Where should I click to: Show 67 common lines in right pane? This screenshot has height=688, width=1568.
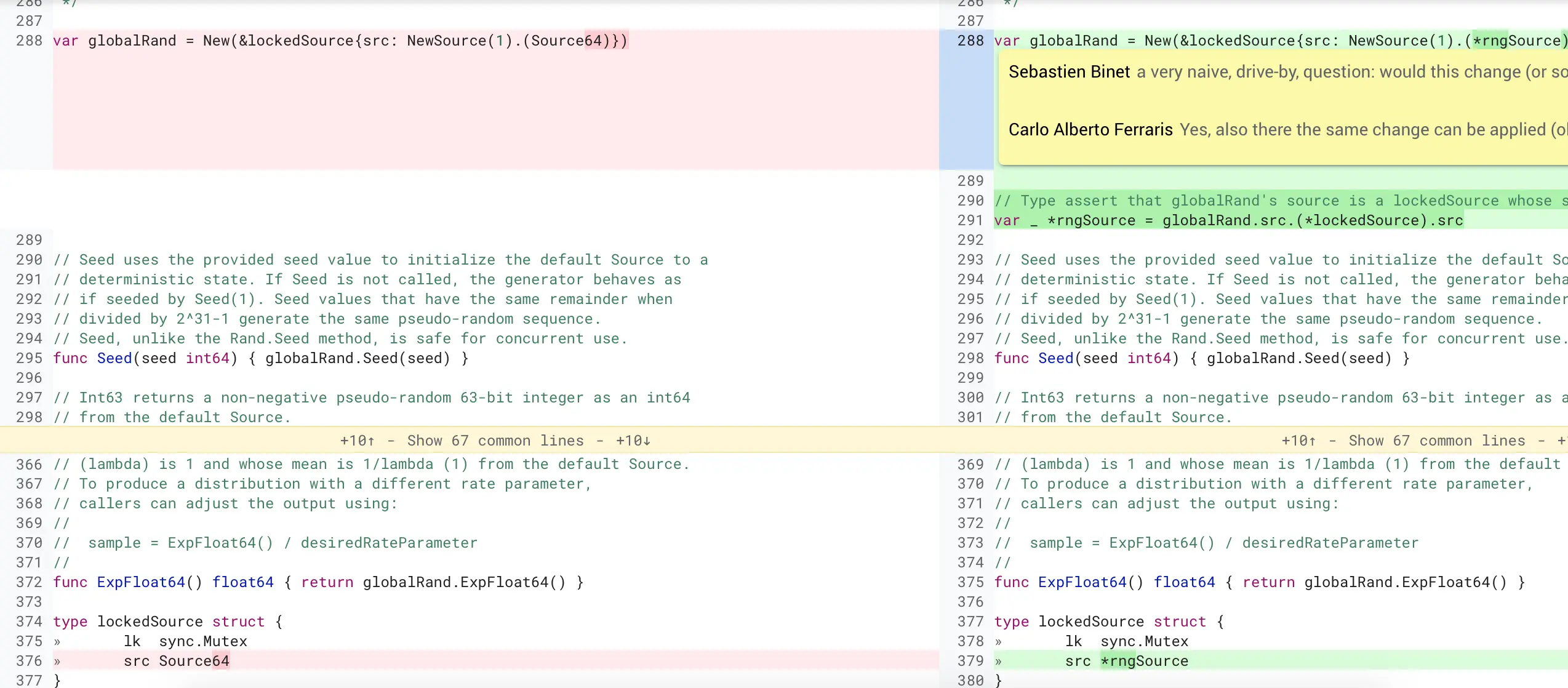pos(1436,441)
